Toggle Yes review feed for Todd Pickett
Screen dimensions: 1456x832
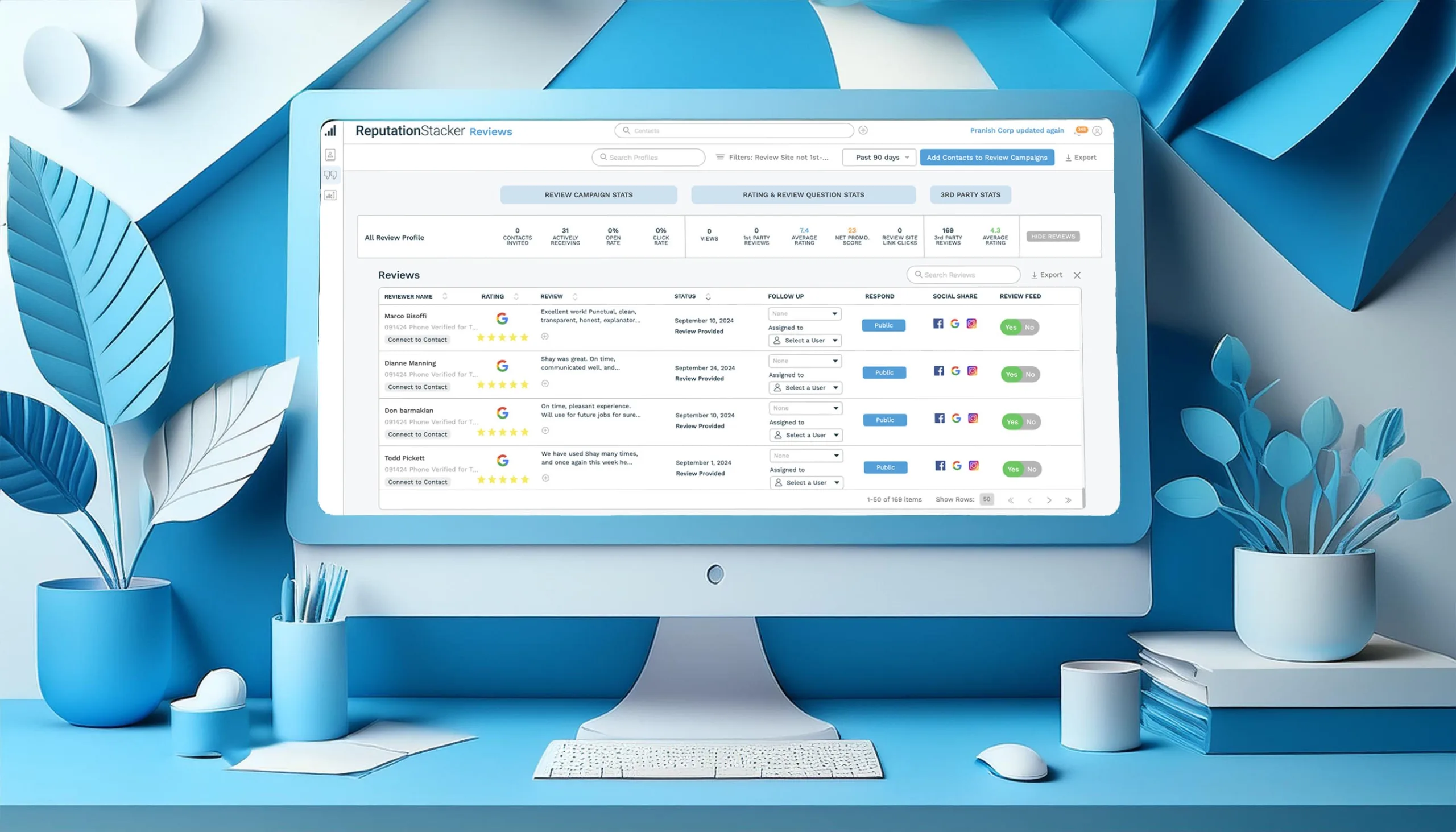(1012, 468)
